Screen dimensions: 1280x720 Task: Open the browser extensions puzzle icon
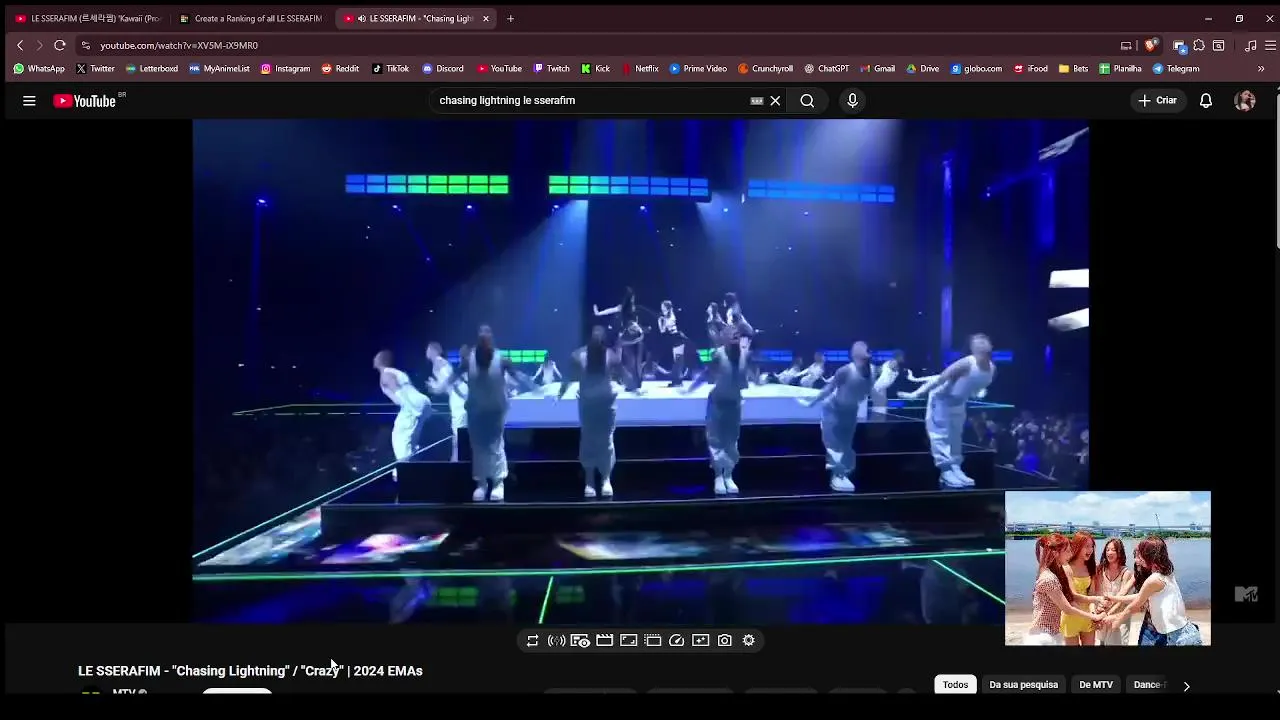pos(1199,45)
